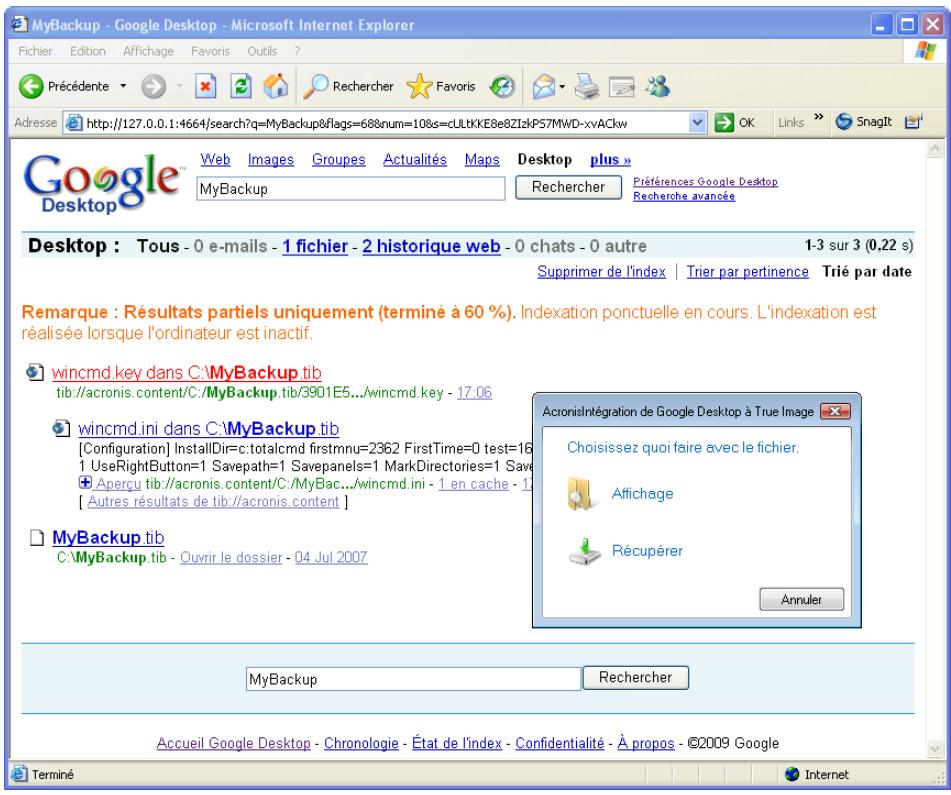Filter results by 2 historique web
Screen dimensions: 951x795
click(x=431, y=246)
